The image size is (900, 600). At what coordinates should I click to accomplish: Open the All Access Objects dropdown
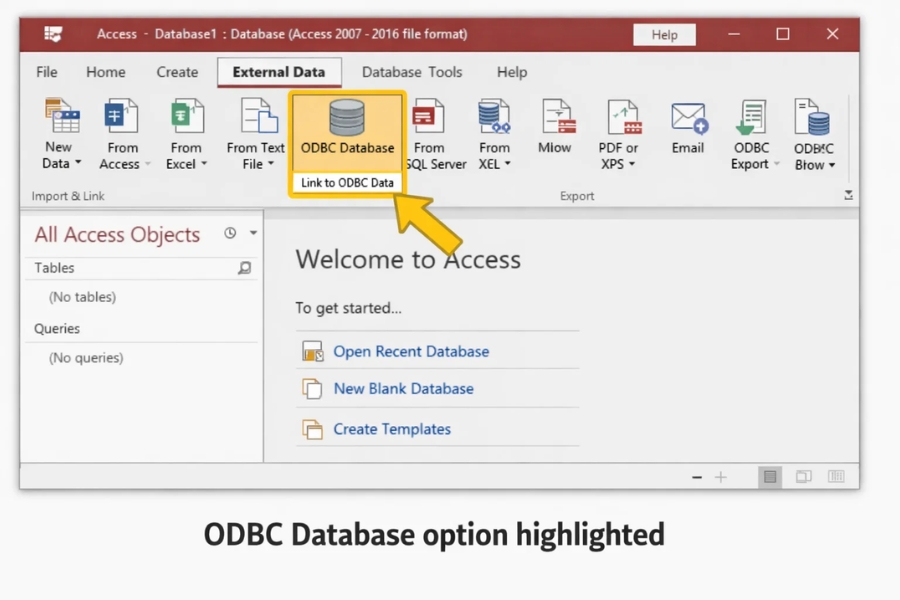tap(252, 234)
